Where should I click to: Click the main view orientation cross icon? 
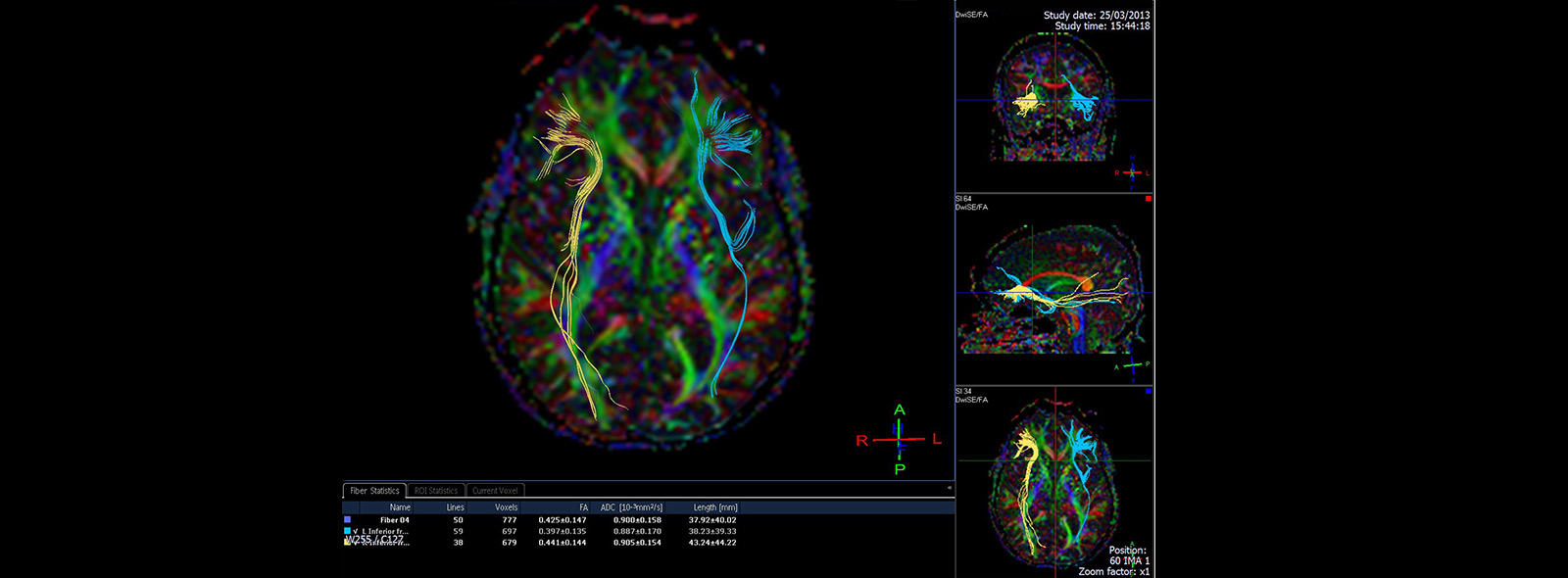tap(899, 440)
